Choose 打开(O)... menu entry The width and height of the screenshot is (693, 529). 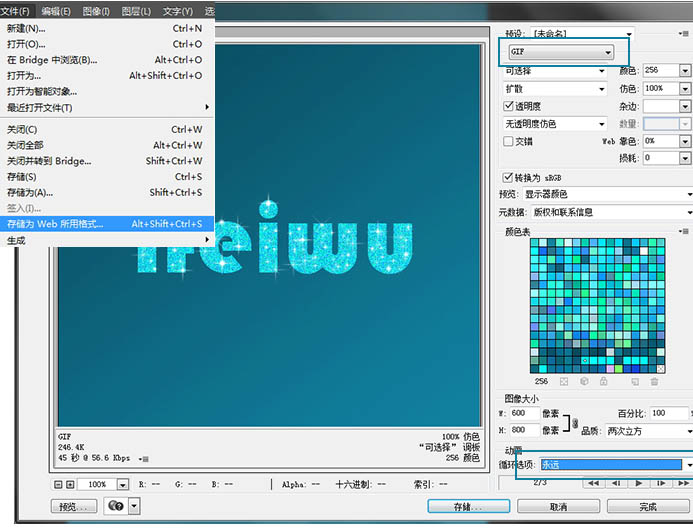pos(107,44)
